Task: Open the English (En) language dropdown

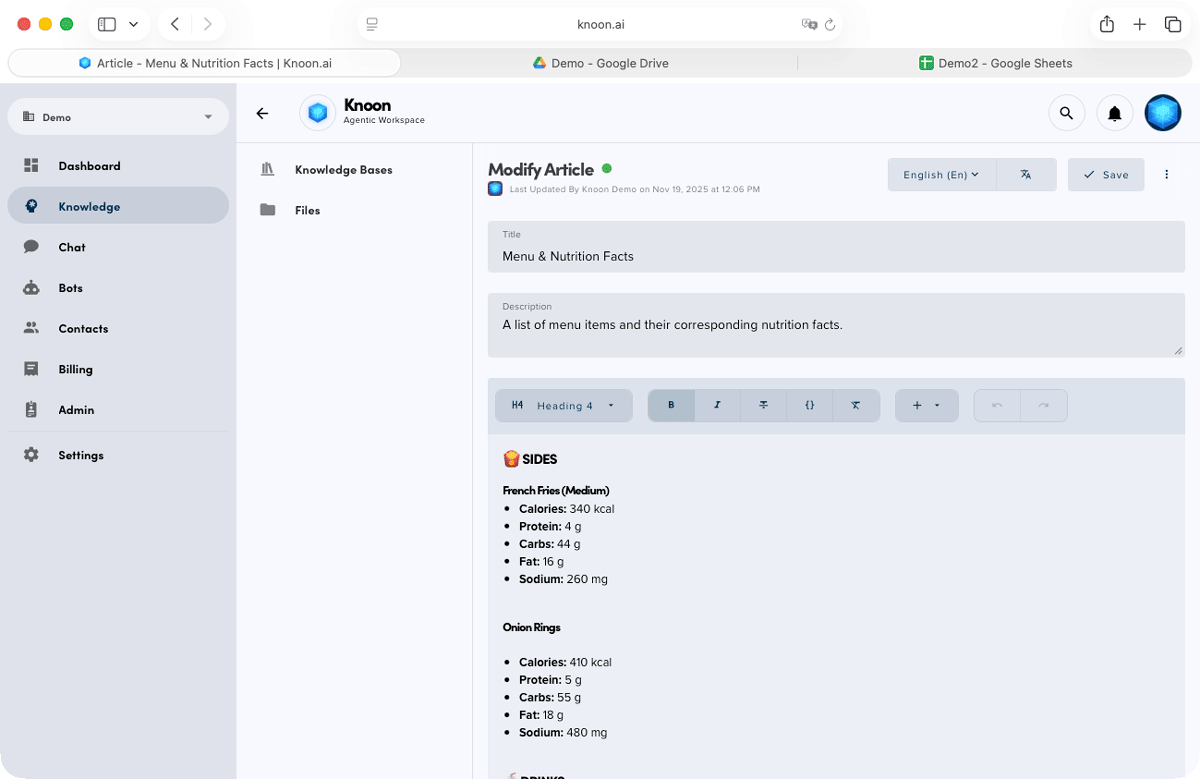Action: pyautogui.click(x=941, y=174)
